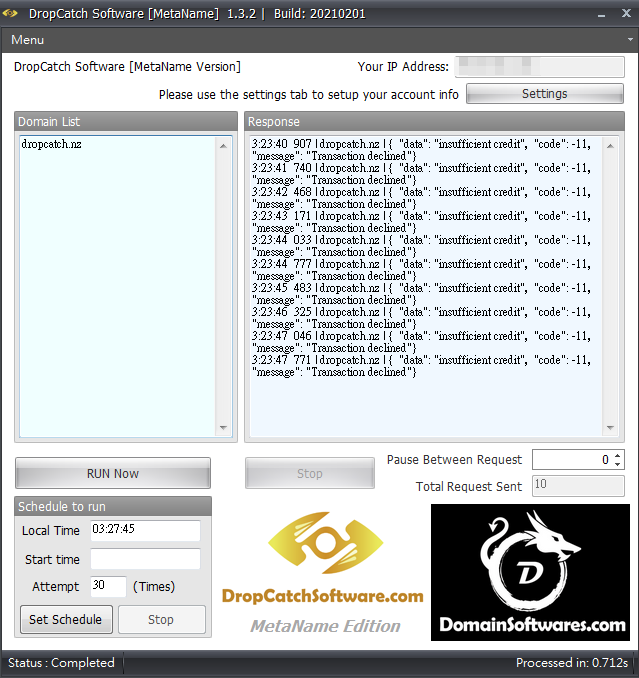Click the Total Request Sent label
This screenshot has width=639, height=678.
pyautogui.click(x=469, y=486)
